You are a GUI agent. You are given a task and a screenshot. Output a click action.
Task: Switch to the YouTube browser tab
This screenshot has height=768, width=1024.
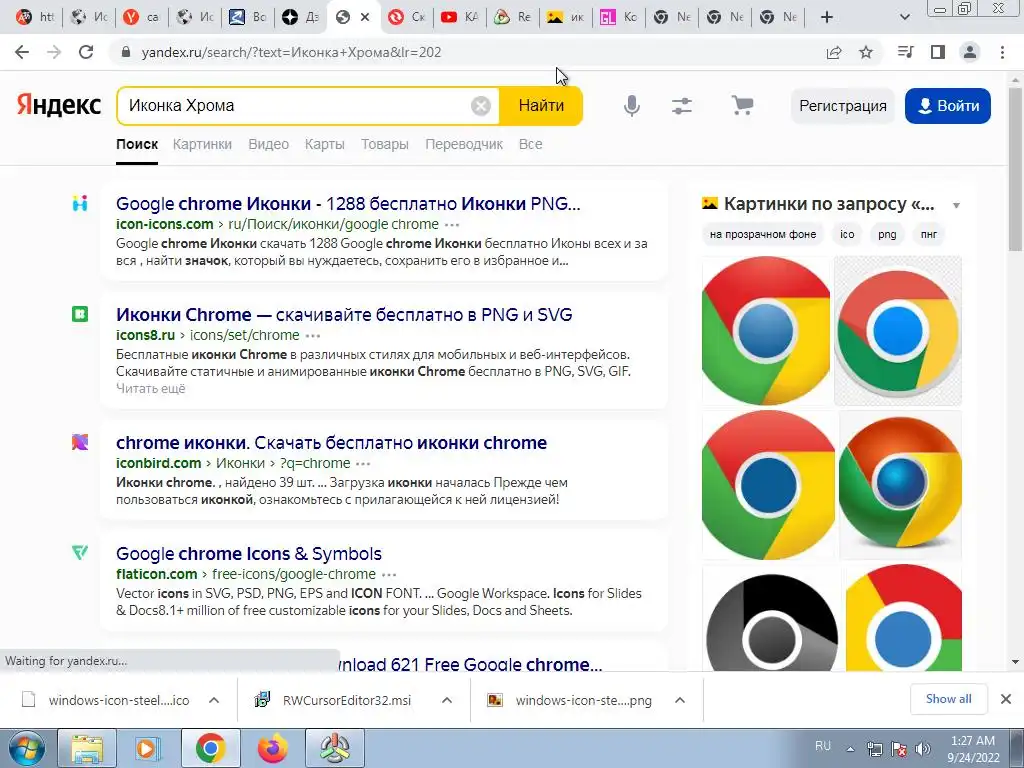[460, 17]
